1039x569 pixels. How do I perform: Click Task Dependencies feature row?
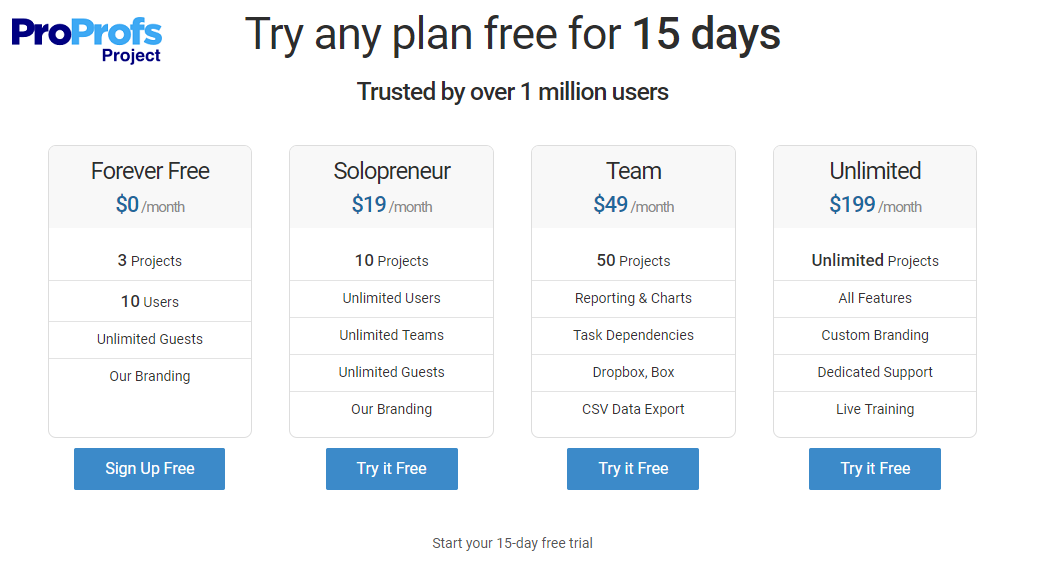633,335
